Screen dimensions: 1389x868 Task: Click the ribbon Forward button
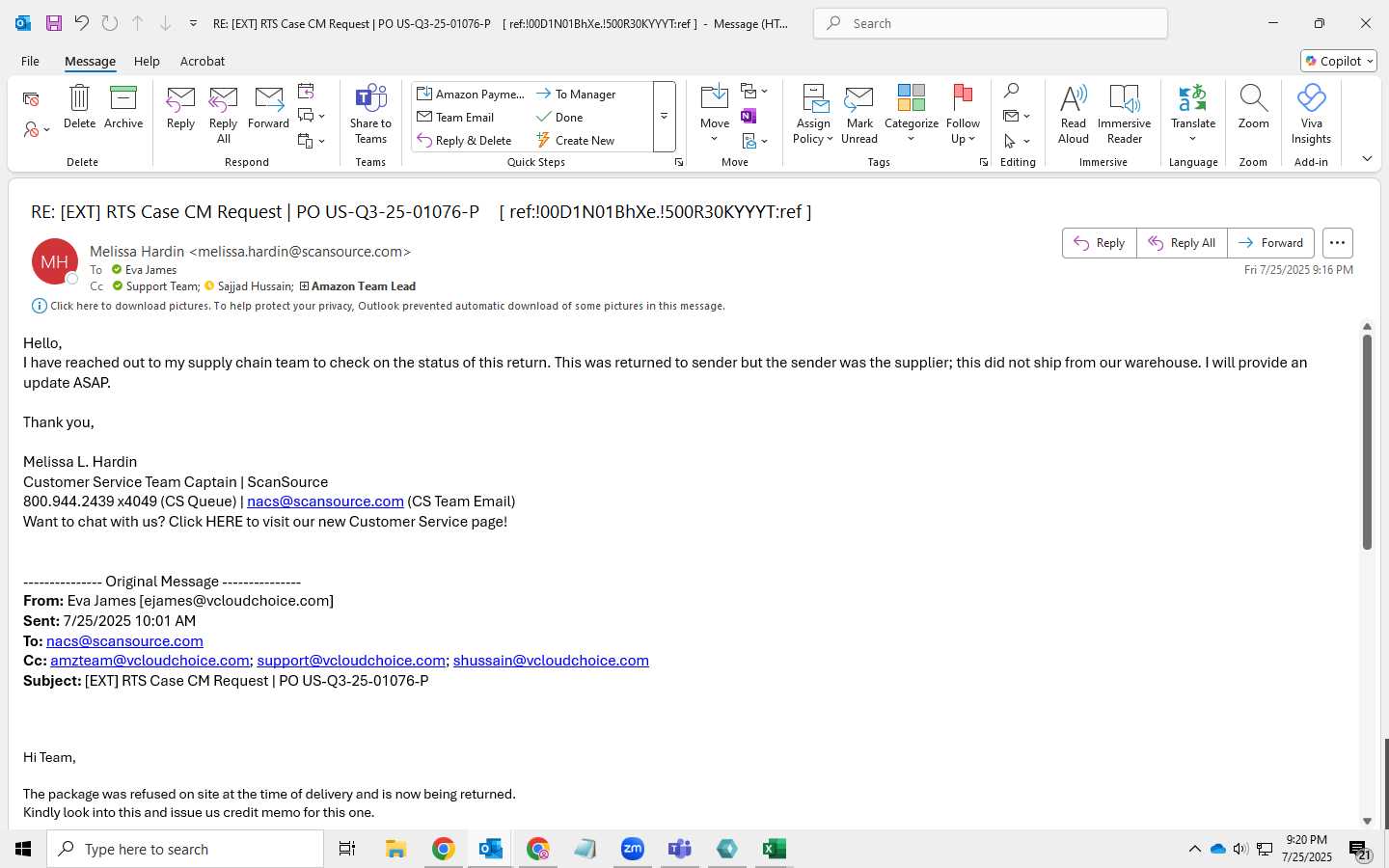(x=268, y=107)
